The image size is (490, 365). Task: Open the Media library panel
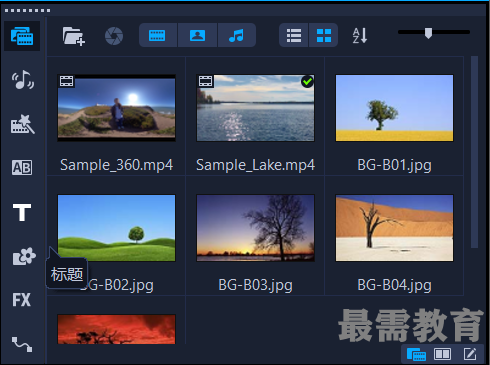tap(22, 36)
